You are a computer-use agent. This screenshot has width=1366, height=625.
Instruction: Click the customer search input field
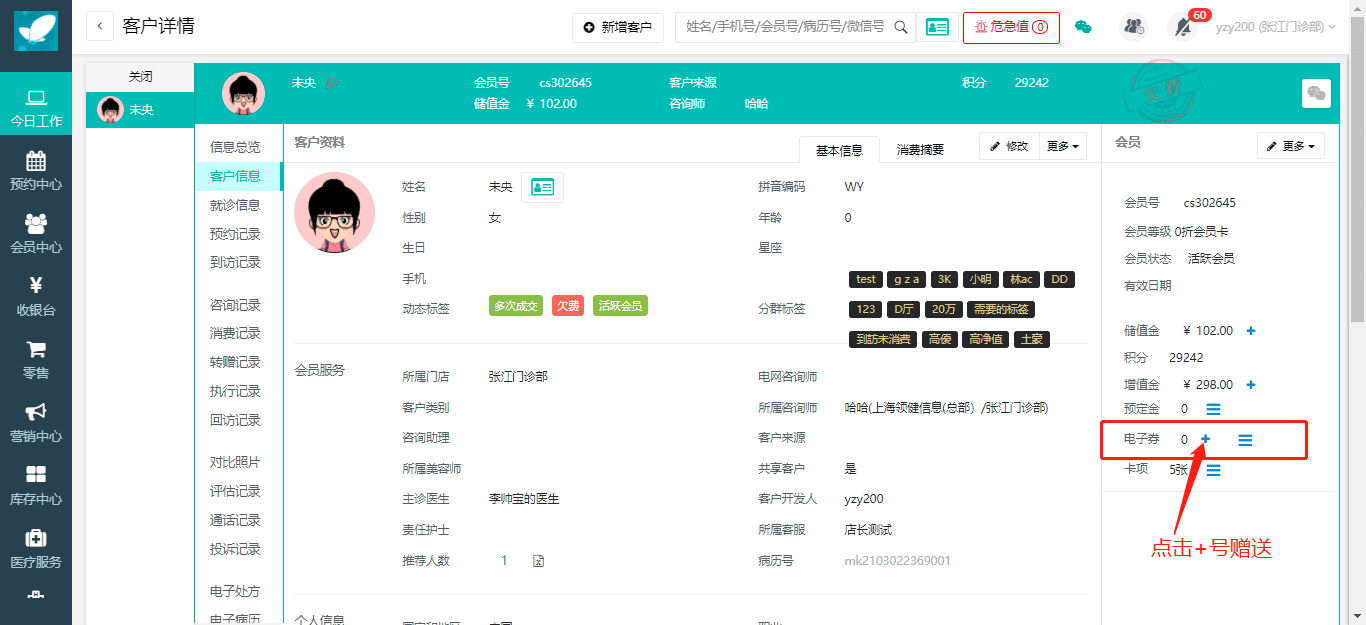click(x=784, y=27)
